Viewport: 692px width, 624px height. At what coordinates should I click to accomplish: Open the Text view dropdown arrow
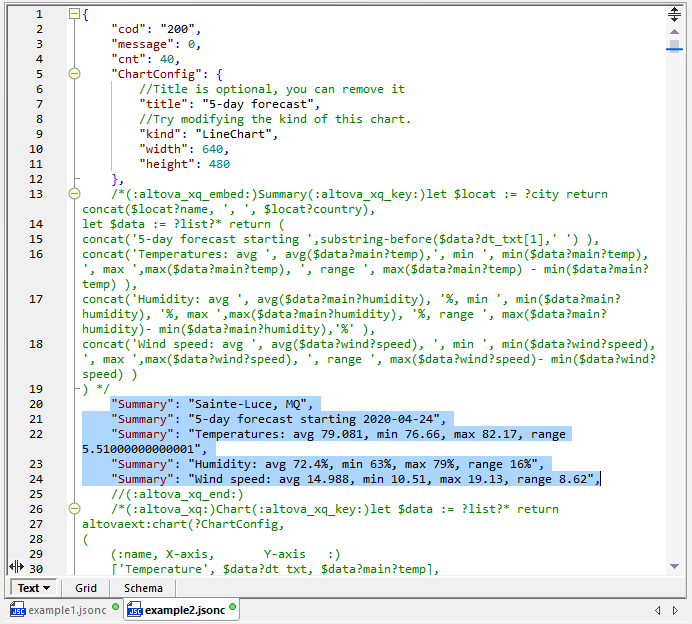[48, 589]
